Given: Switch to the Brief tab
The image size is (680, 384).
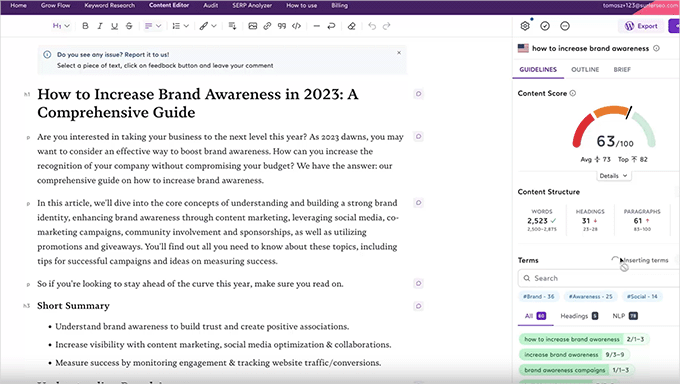Looking at the screenshot, I should [622, 69].
